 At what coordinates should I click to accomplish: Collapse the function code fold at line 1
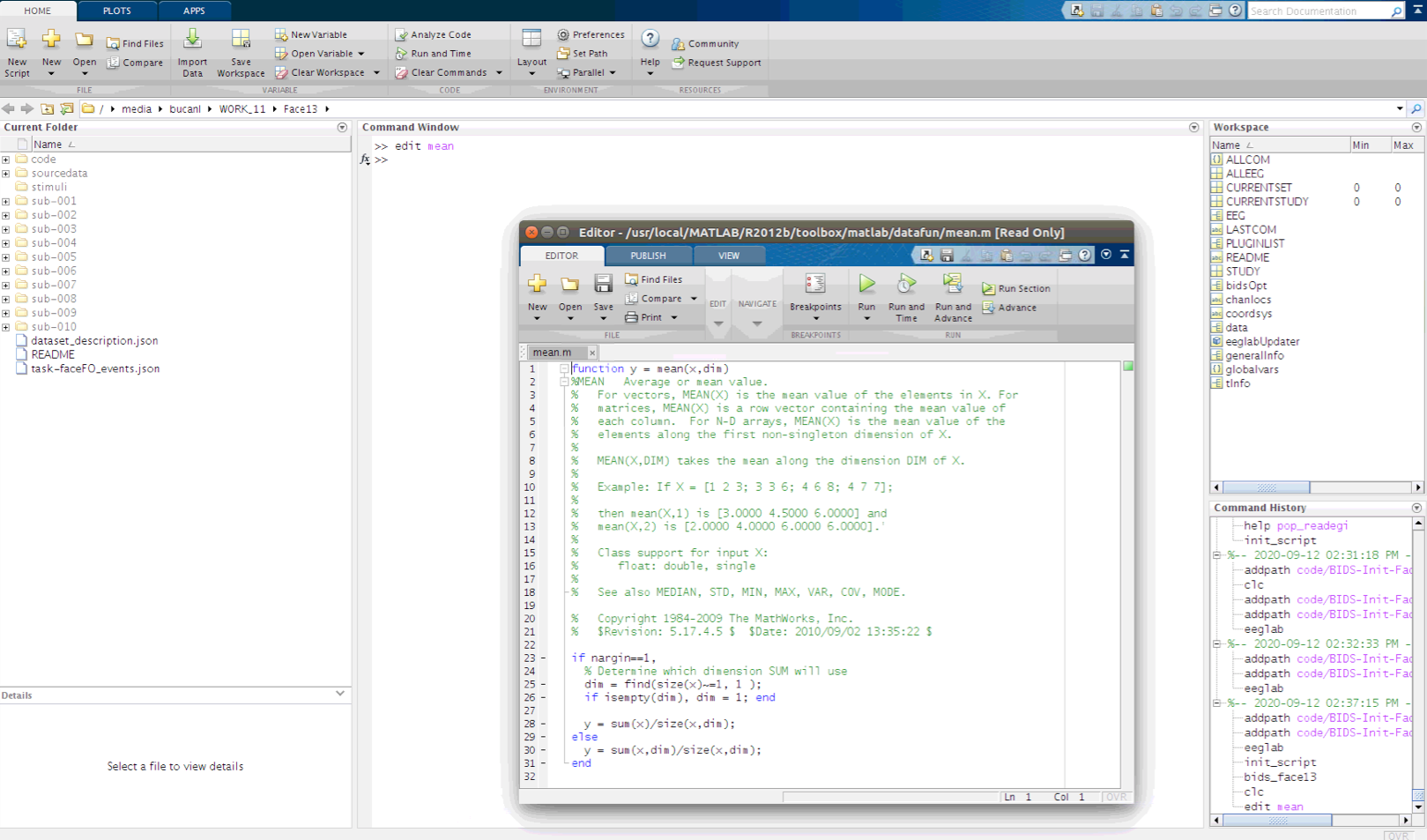(563, 368)
